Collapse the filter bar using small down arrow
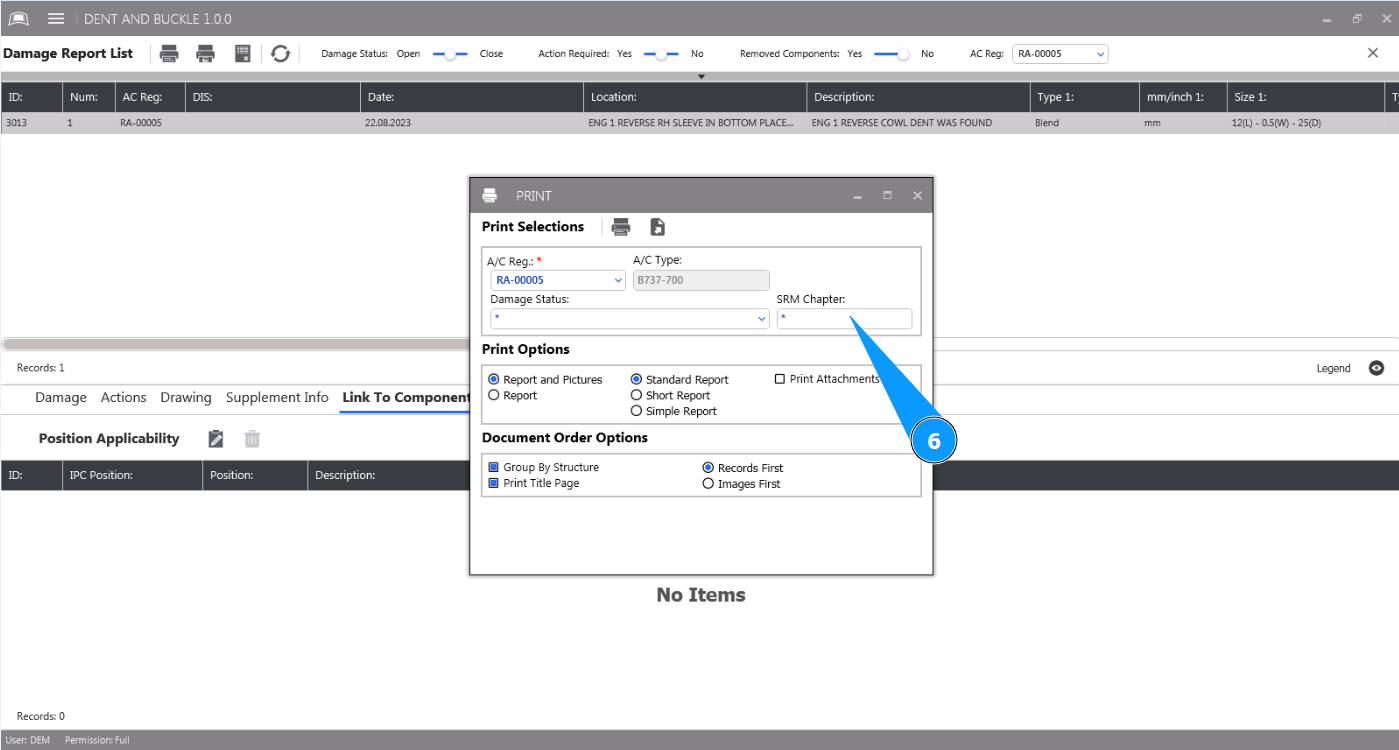 pos(701,76)
